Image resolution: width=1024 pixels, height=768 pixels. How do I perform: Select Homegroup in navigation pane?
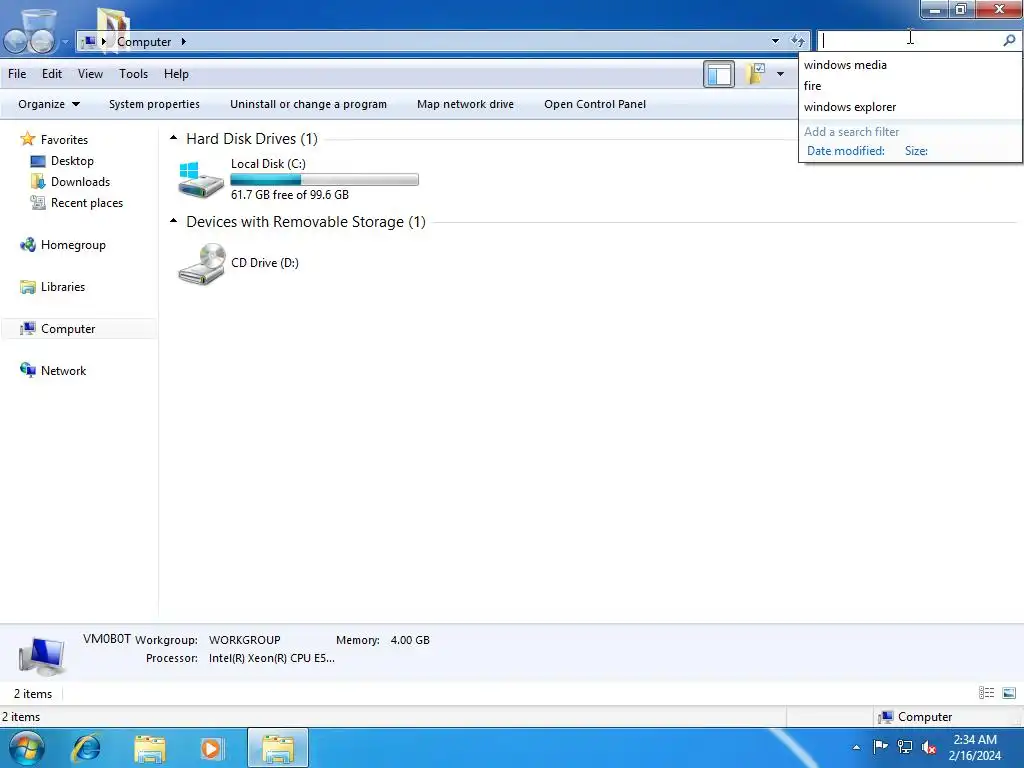pos(73,245)
